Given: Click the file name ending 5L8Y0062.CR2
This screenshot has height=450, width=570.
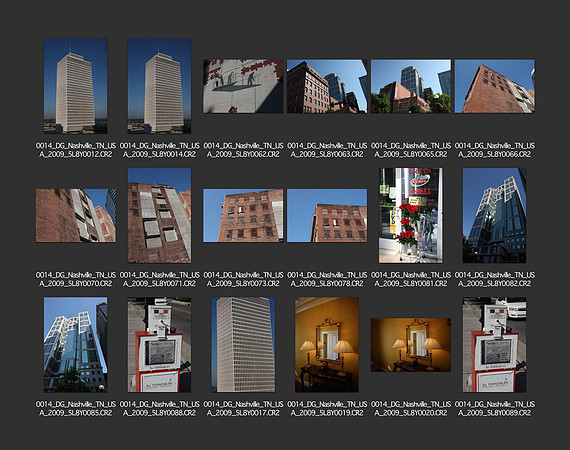Looking at the screenshot, I should pyautogui.click(x=243, y=150).
